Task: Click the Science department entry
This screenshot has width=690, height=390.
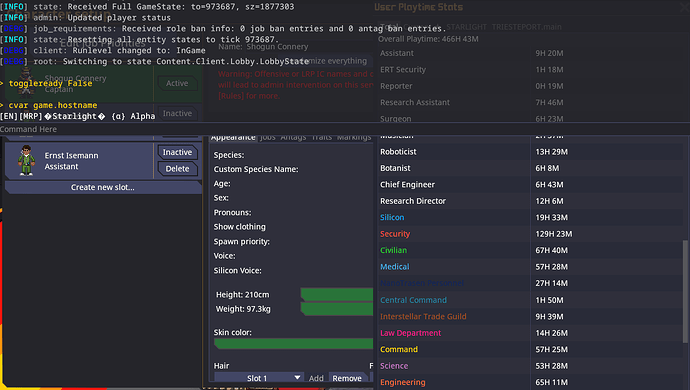Action: pos(394,366)
